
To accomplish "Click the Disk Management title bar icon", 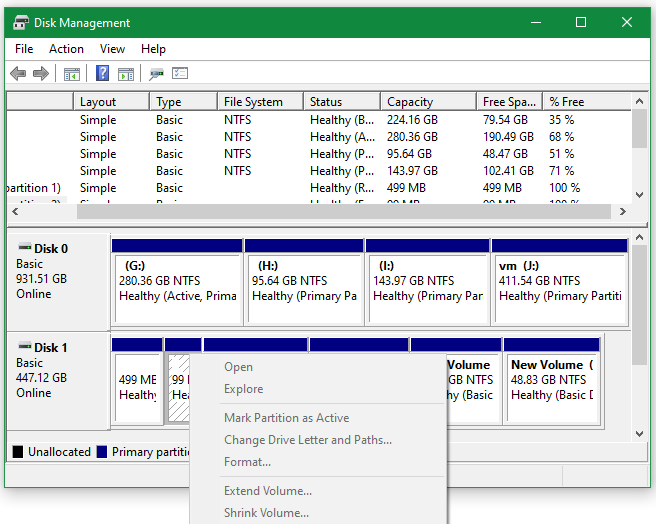I will 20,22.
